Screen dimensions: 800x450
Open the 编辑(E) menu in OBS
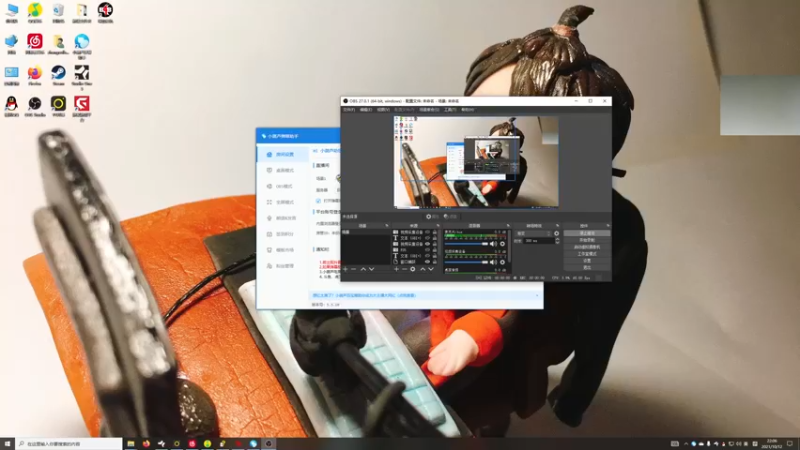coord(366,109)
